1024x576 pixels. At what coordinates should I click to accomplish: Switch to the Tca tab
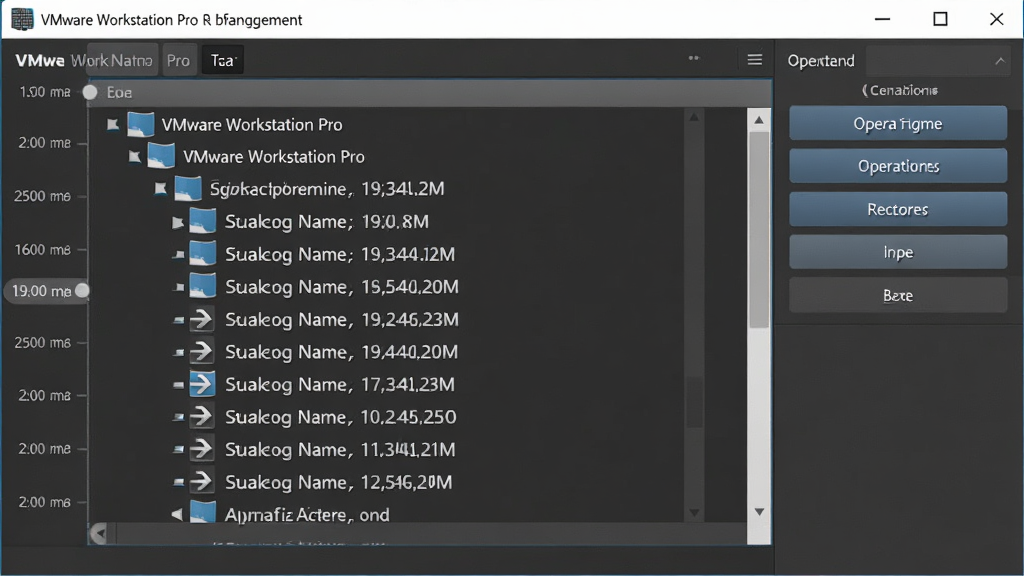point(223,61)
